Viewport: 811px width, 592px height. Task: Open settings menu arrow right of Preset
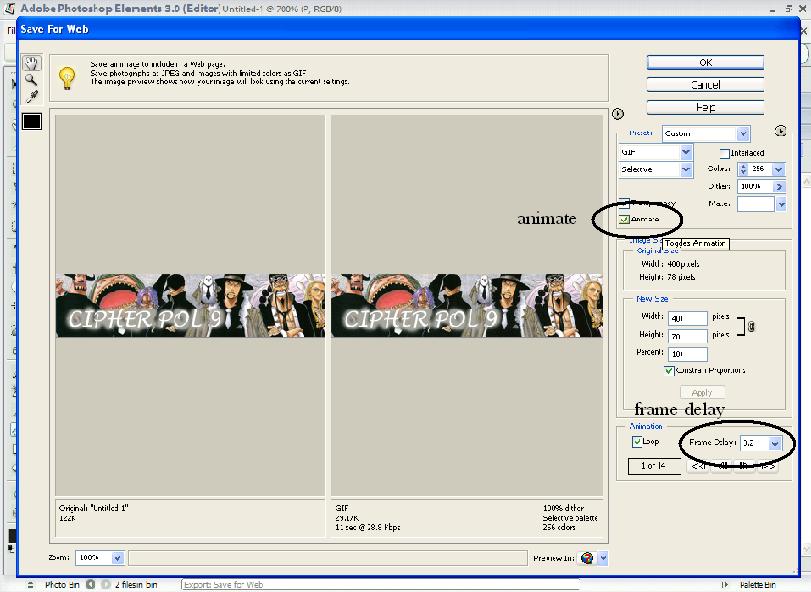pos(780,131)
